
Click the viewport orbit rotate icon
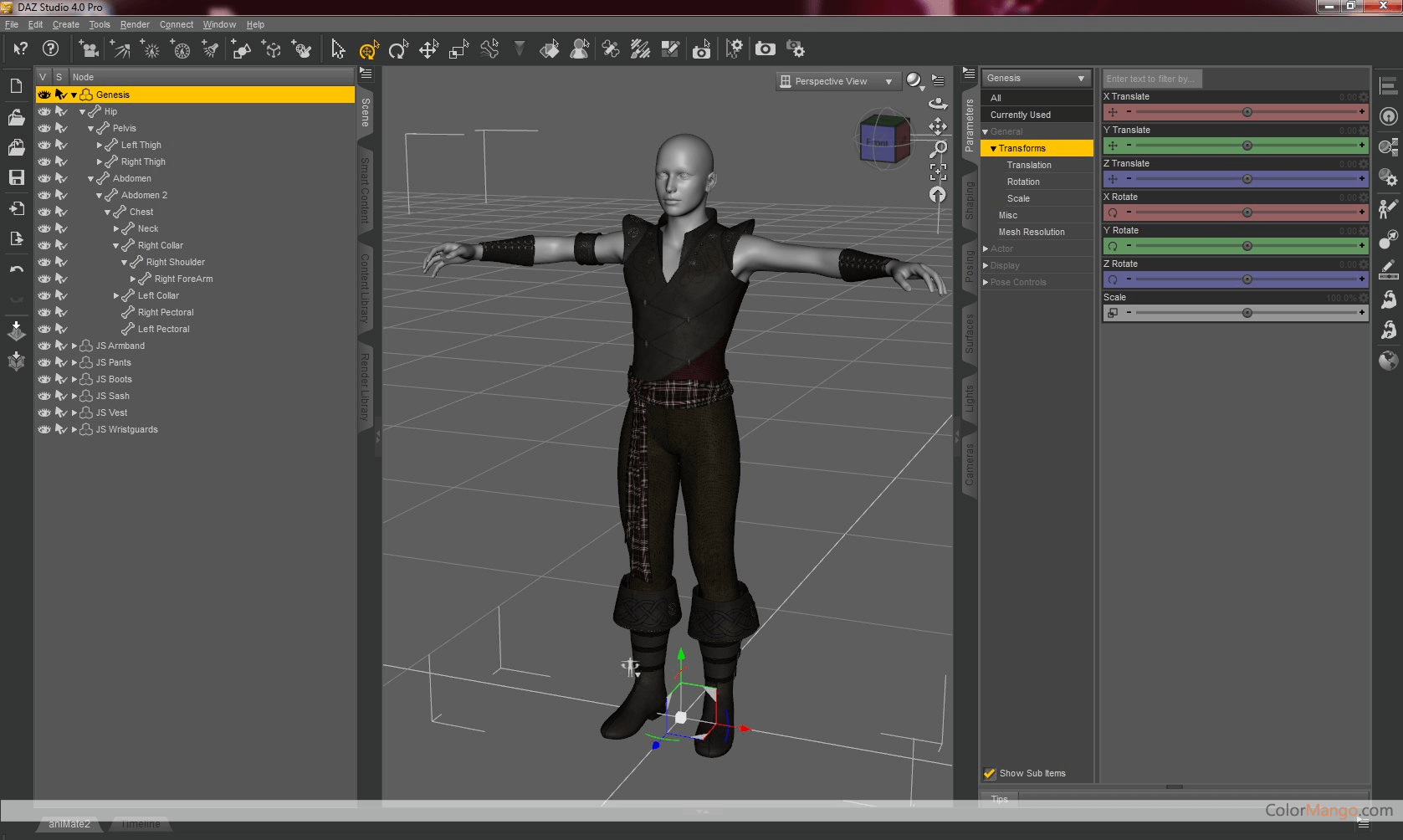point(938,104)
